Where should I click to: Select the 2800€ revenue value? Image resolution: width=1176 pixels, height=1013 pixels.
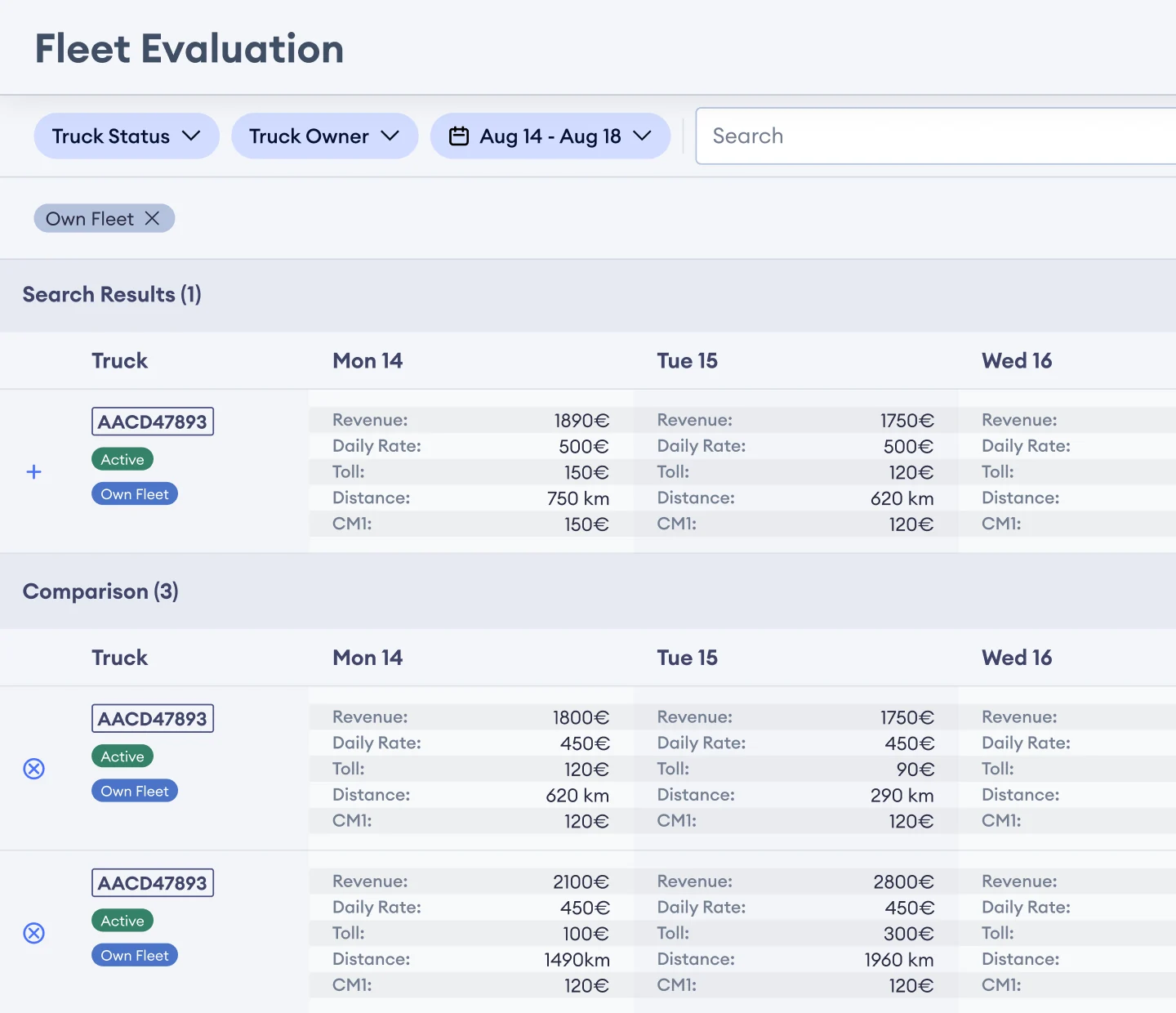click(903, 881)
